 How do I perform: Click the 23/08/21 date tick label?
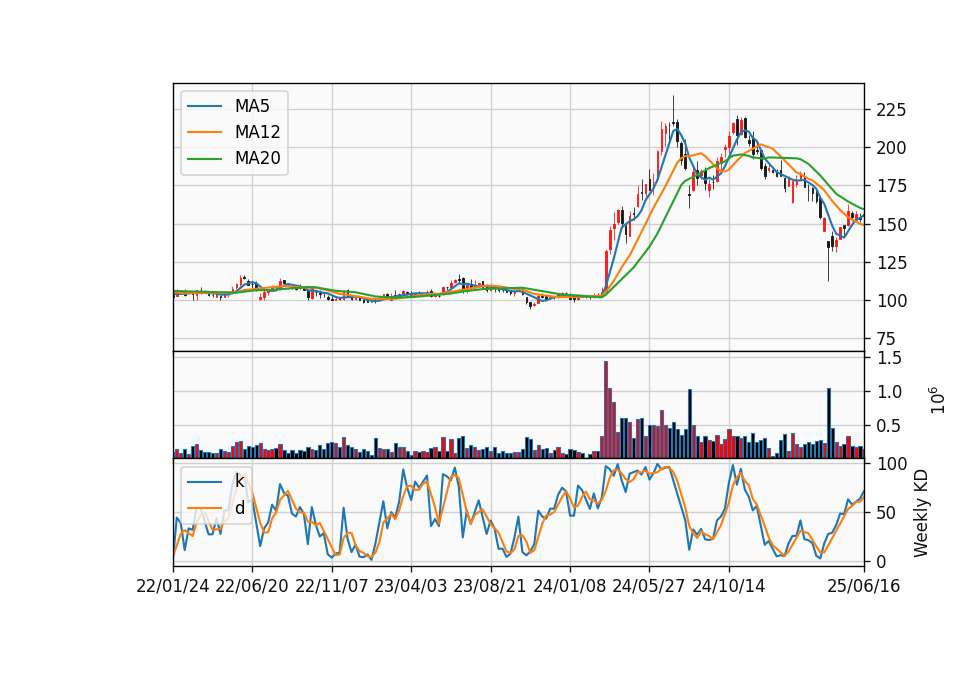click(x=490, y=586)
